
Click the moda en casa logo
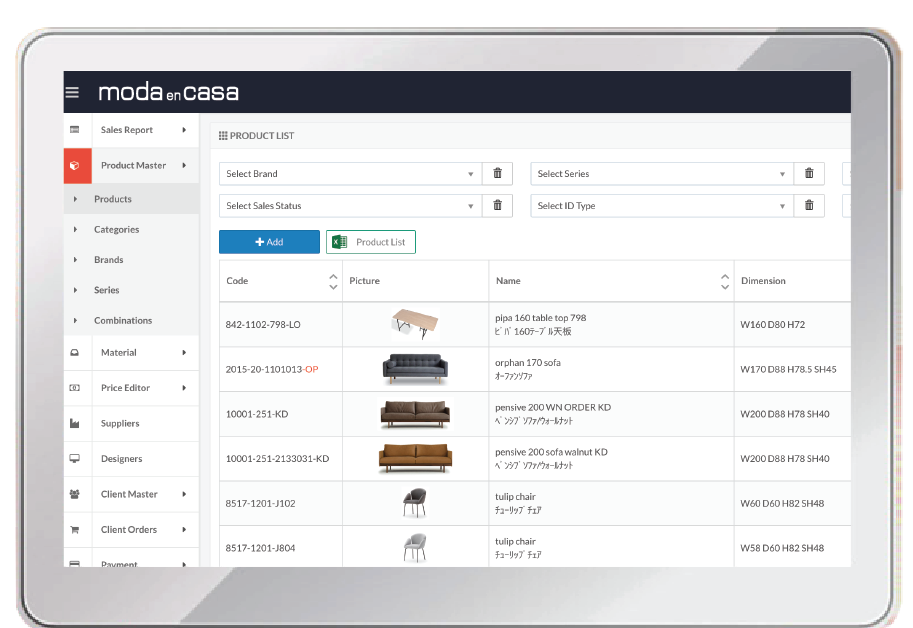coord(168,92)
